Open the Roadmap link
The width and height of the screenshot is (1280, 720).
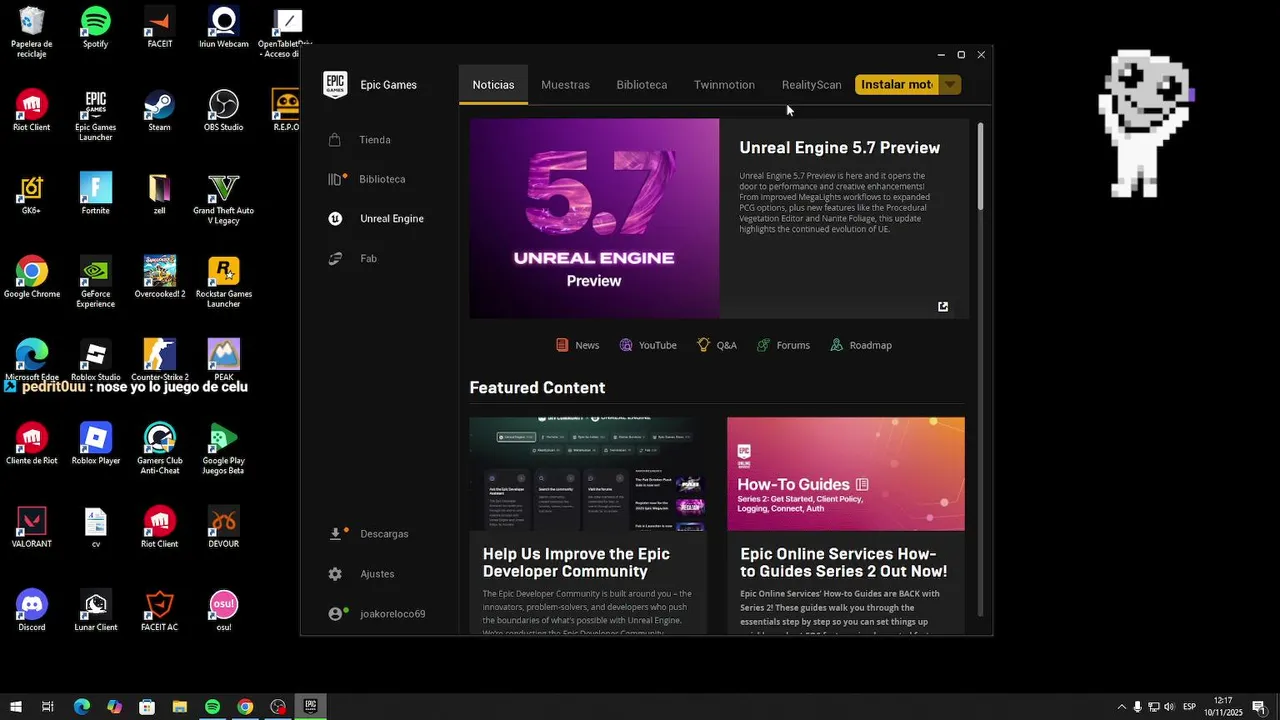pyautogui.click(x=860, y=345)
